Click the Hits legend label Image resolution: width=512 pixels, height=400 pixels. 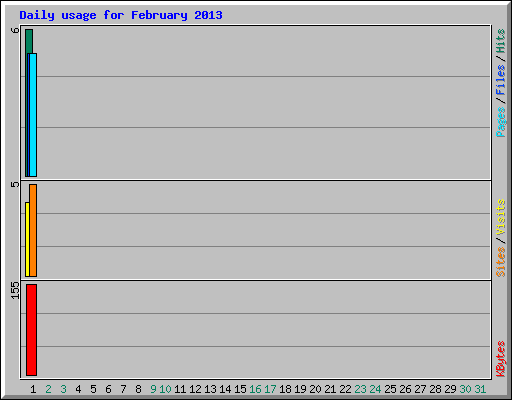pos(501,41)
